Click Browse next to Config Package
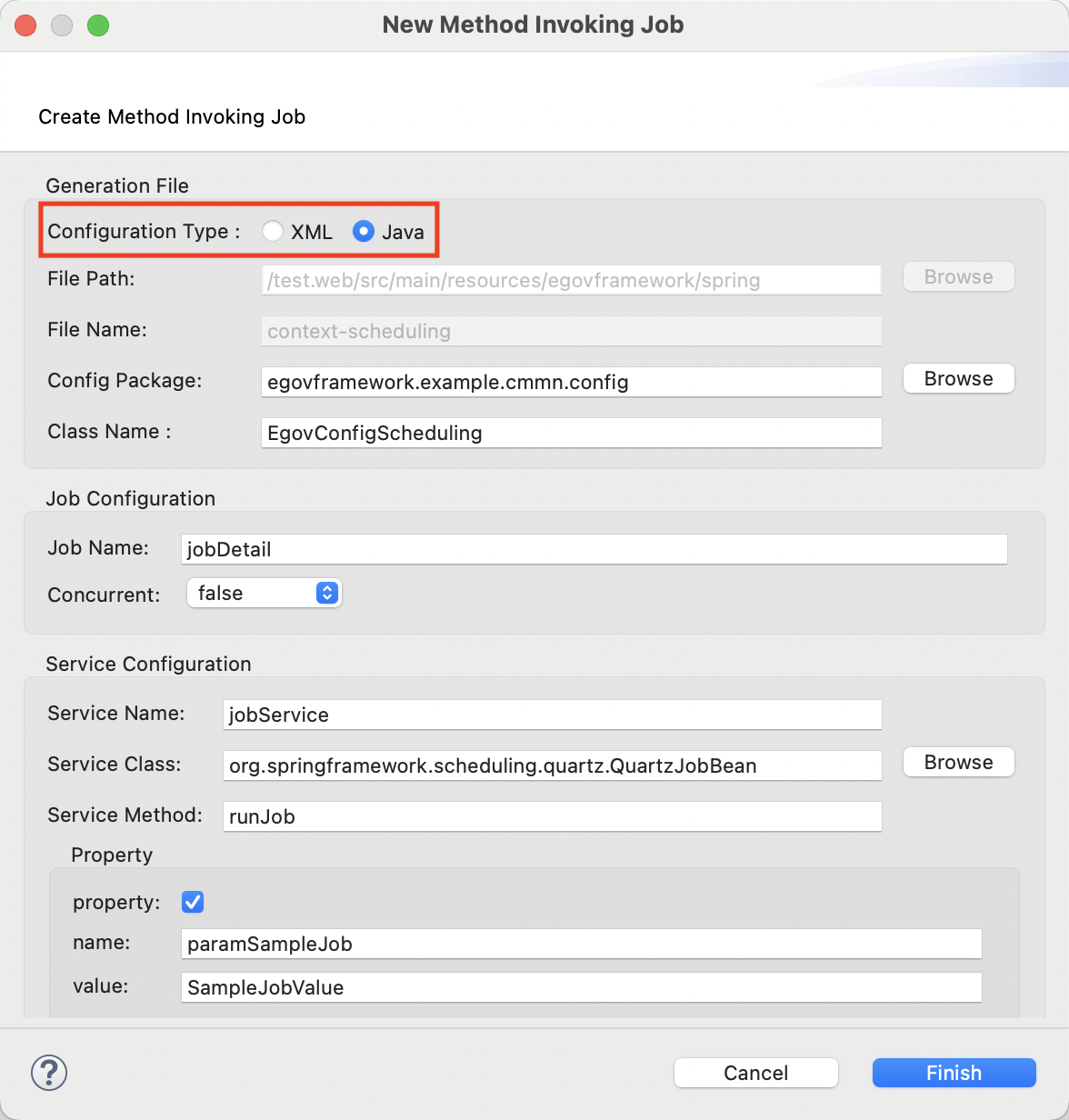Image resolution: width=1069 pixels, height=1120 pixels. point(958,379)
